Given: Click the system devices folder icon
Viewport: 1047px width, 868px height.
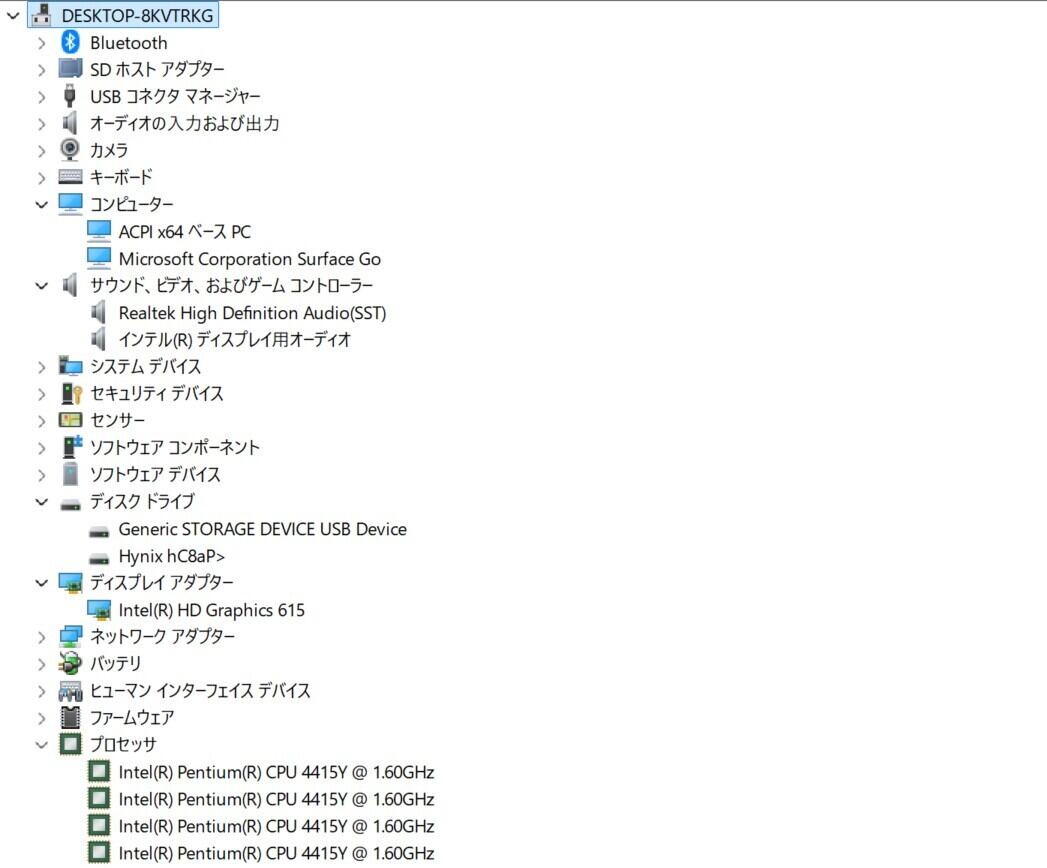Looking at the screenshot, I should [70, 366].
